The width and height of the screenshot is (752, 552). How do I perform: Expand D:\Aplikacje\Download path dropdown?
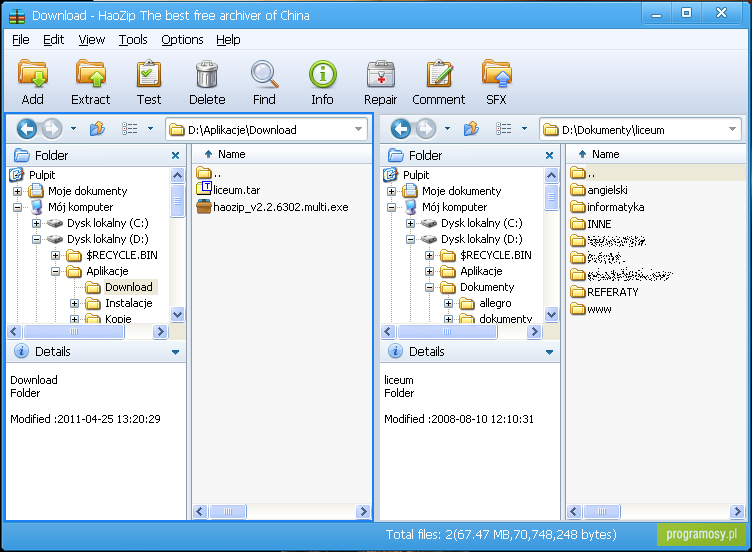coord(358,129)
